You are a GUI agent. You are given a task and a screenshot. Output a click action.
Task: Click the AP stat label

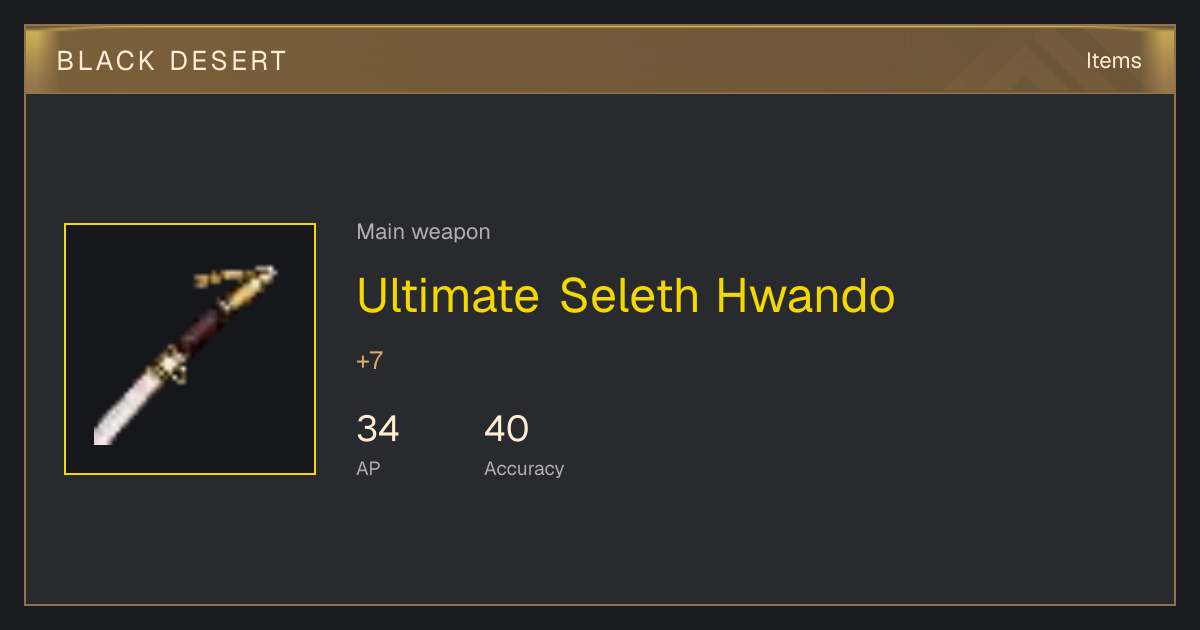click(368, 468)
